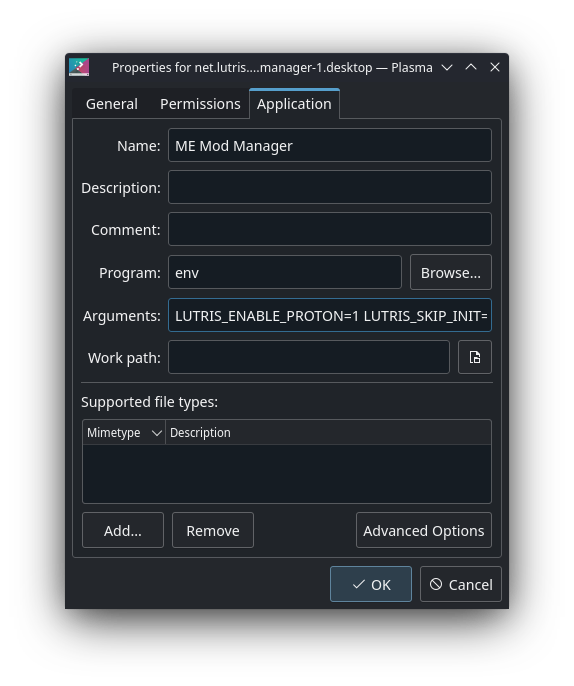Click the empty supported file types list
Screen dimensions: 574x686
click(287, 474)
